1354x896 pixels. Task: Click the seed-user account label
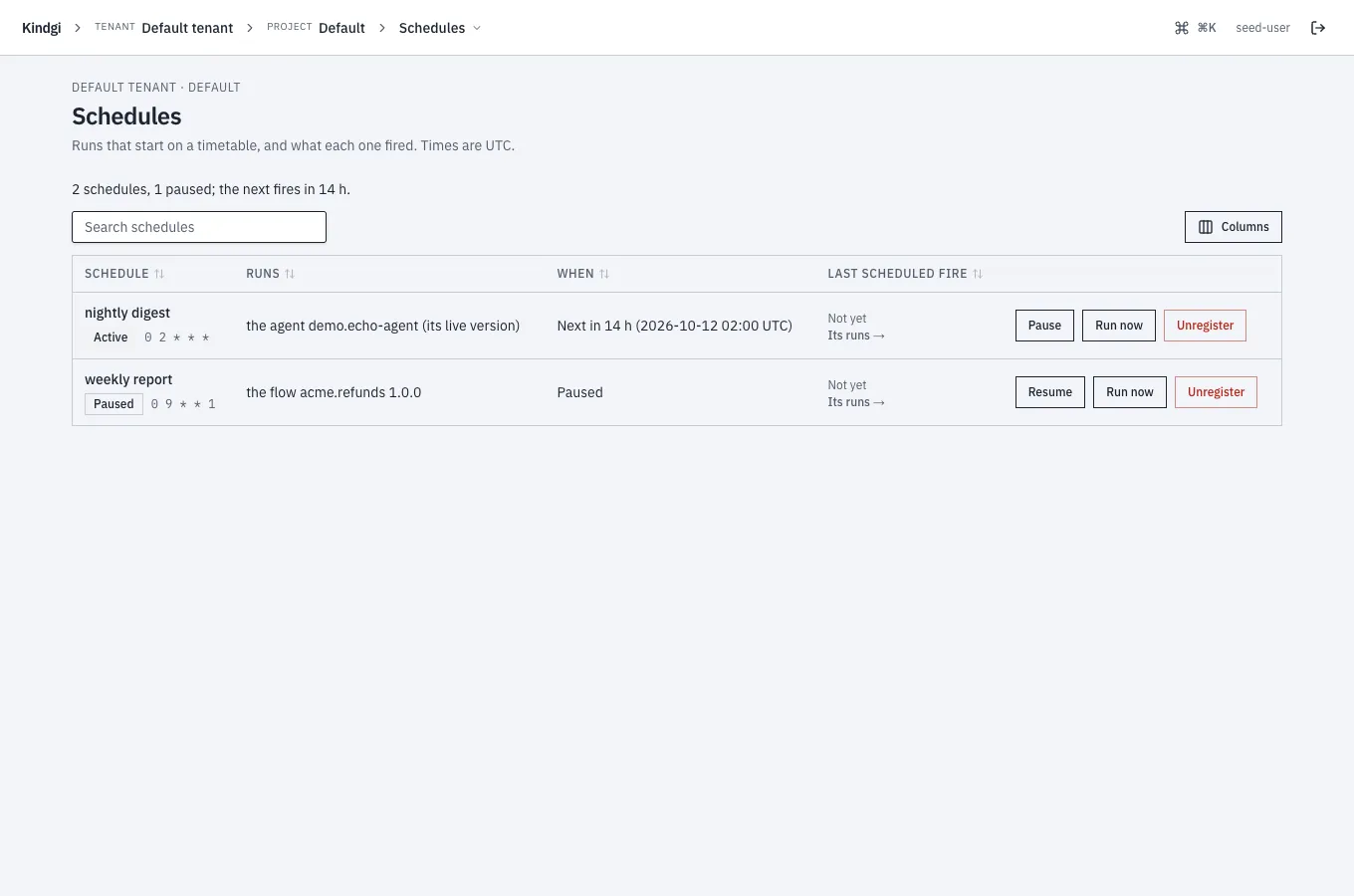point(1262,28)
